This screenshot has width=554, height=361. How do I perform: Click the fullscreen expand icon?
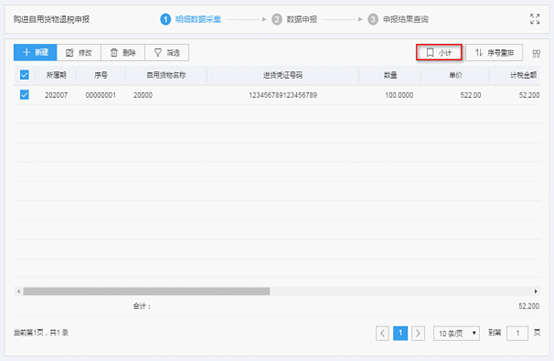[535, 19]
